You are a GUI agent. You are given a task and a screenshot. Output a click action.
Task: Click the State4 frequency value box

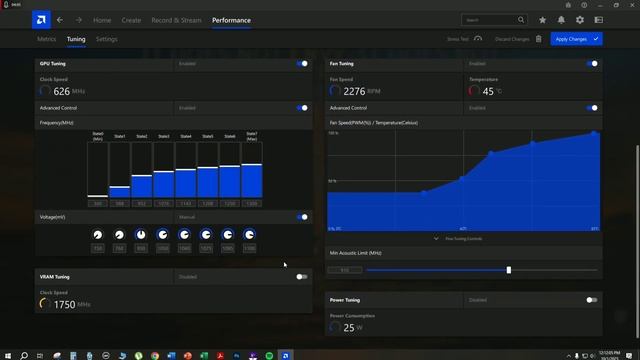point(186,203)
